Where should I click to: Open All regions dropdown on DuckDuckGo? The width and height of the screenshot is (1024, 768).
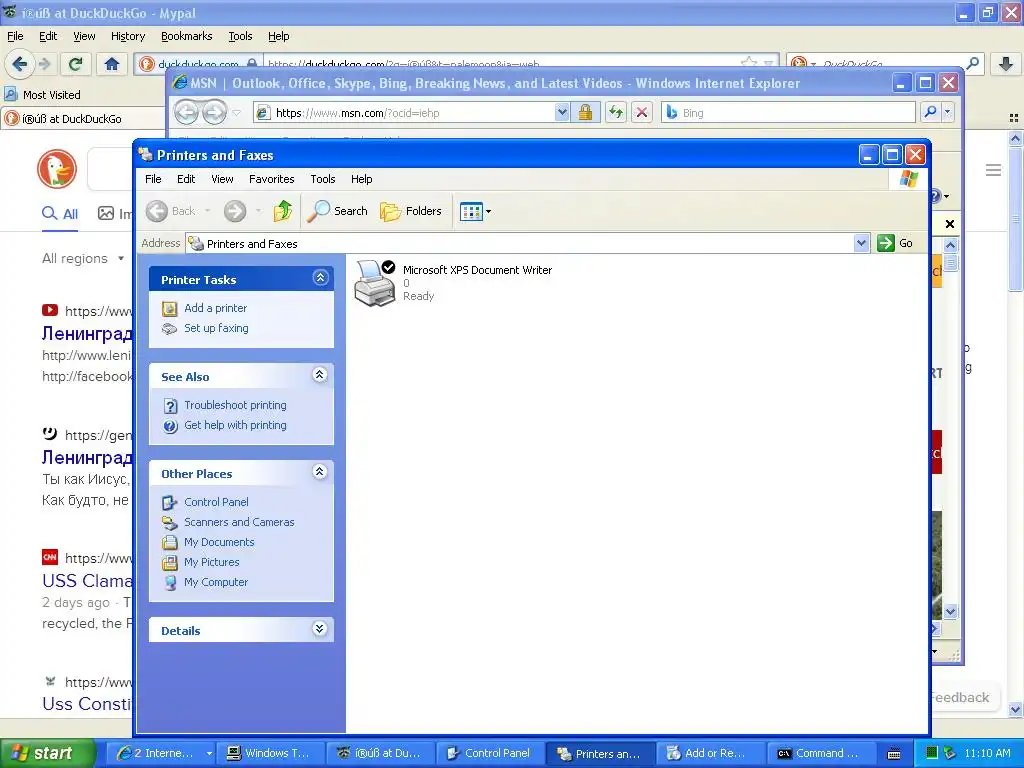(x=83, y=259)
